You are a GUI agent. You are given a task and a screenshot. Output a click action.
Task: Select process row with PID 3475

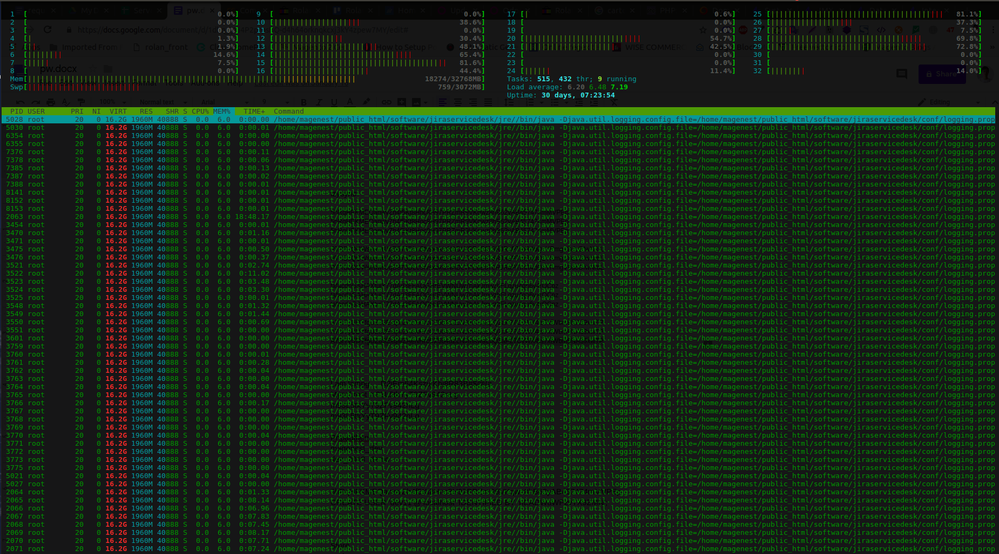[x=498, y=249]
